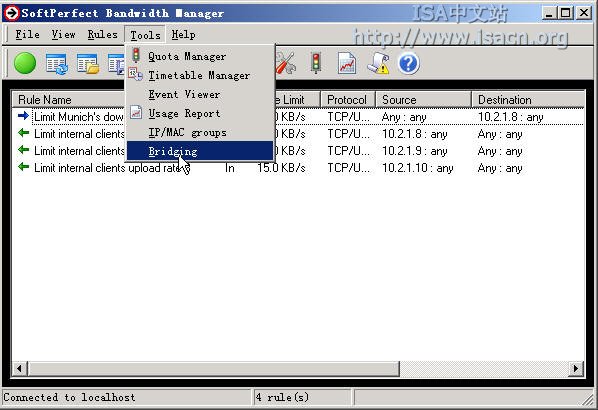Click the highlighted Bridging menu item
The width and height of the screenshot is (598, 410).
(x=200, y=151)
